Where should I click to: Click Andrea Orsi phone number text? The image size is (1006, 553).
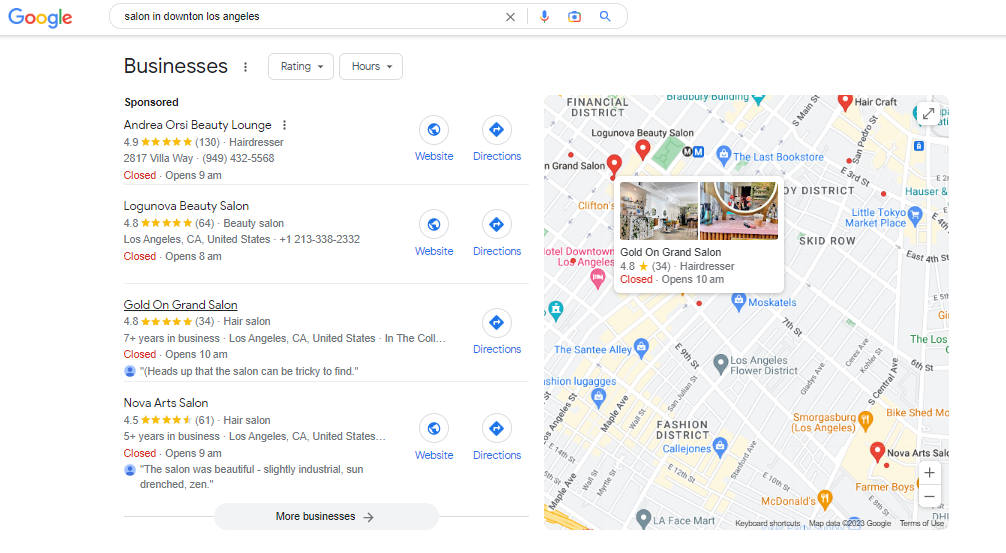coord(238,158)
